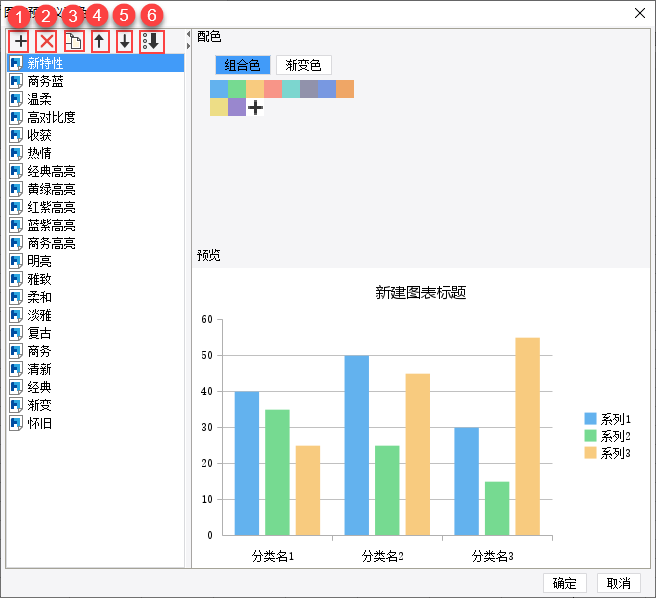Select the 怀旧 scheme
The image size is (656, 598).
tap(96, 423)
